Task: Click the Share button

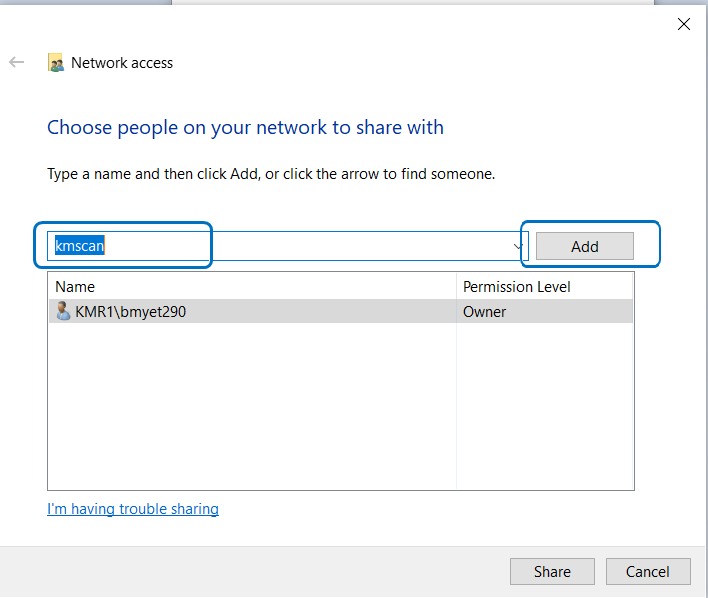Action: (x=552, y=572)
